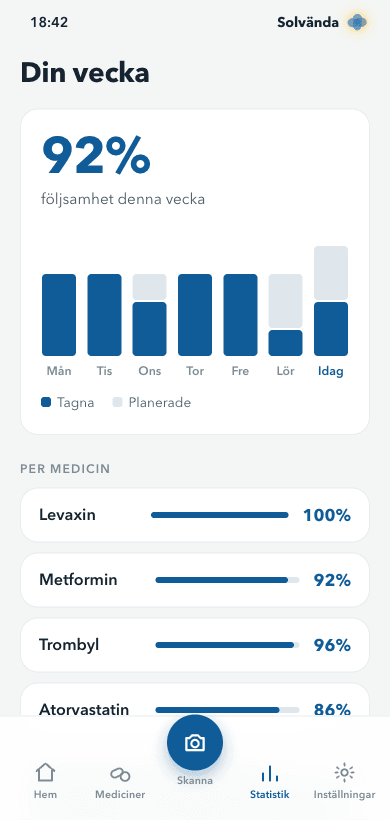This screenshot has width=390, height=820.
Task: Click the Metformin 92% progress bar
Action: tap(227, 580)
